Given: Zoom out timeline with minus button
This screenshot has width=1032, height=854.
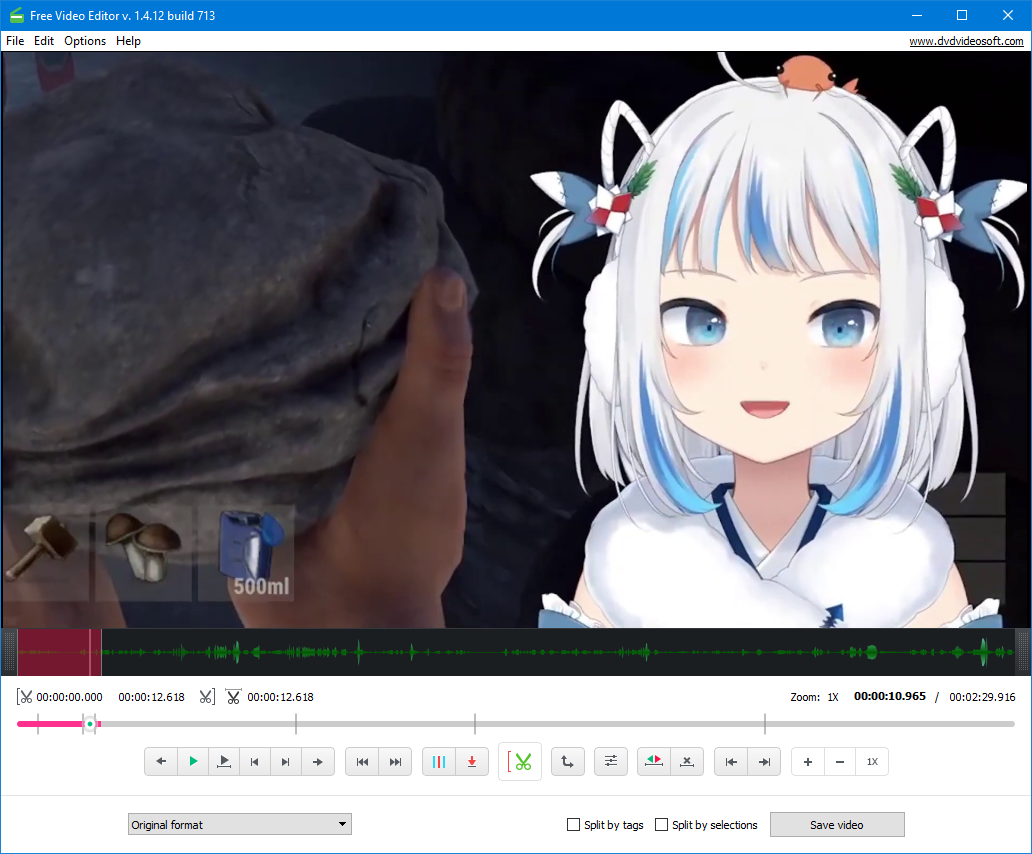Looking at the screenshot, I should point(839,762).
